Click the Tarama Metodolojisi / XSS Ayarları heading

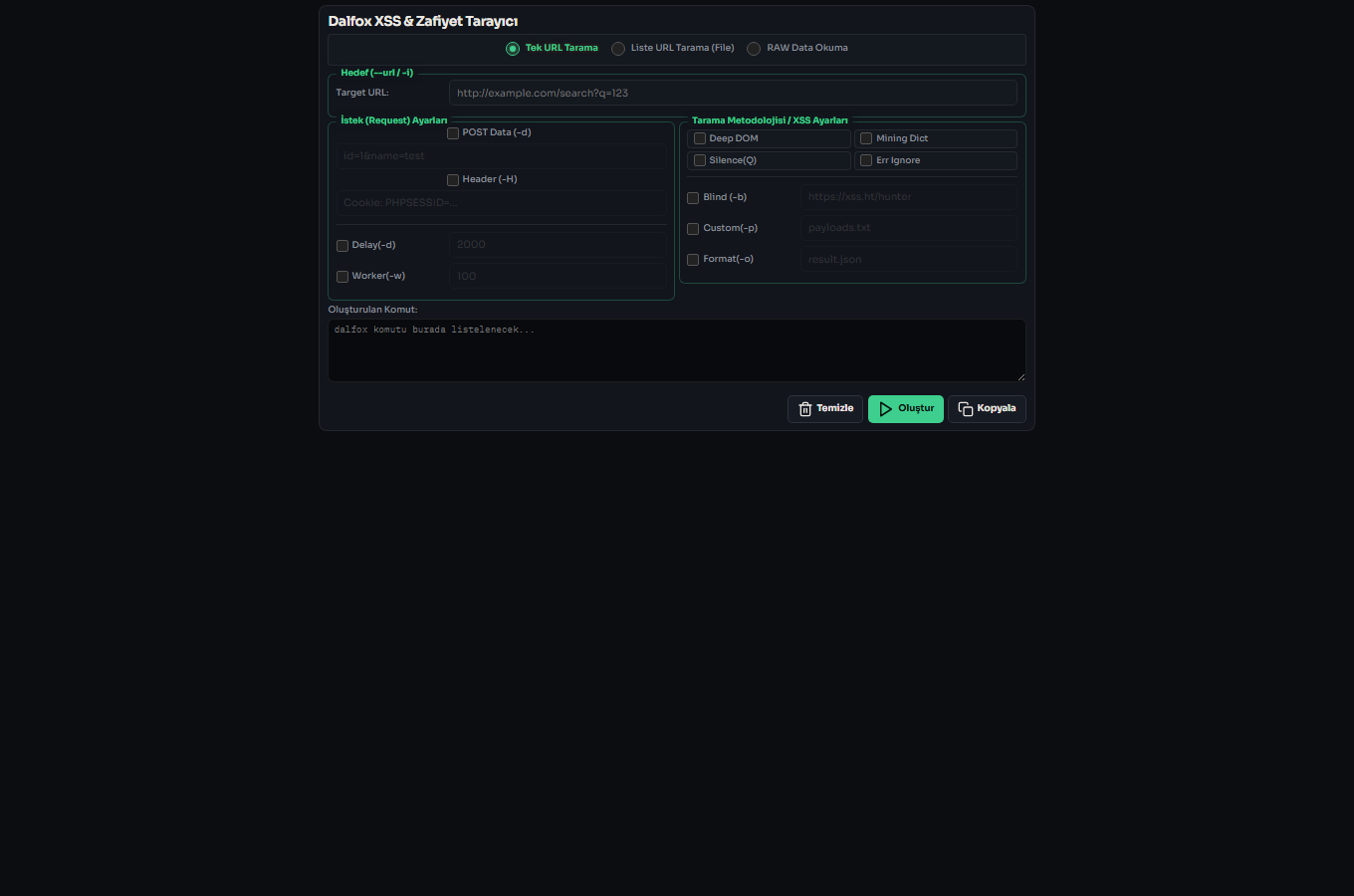[771, 120]
